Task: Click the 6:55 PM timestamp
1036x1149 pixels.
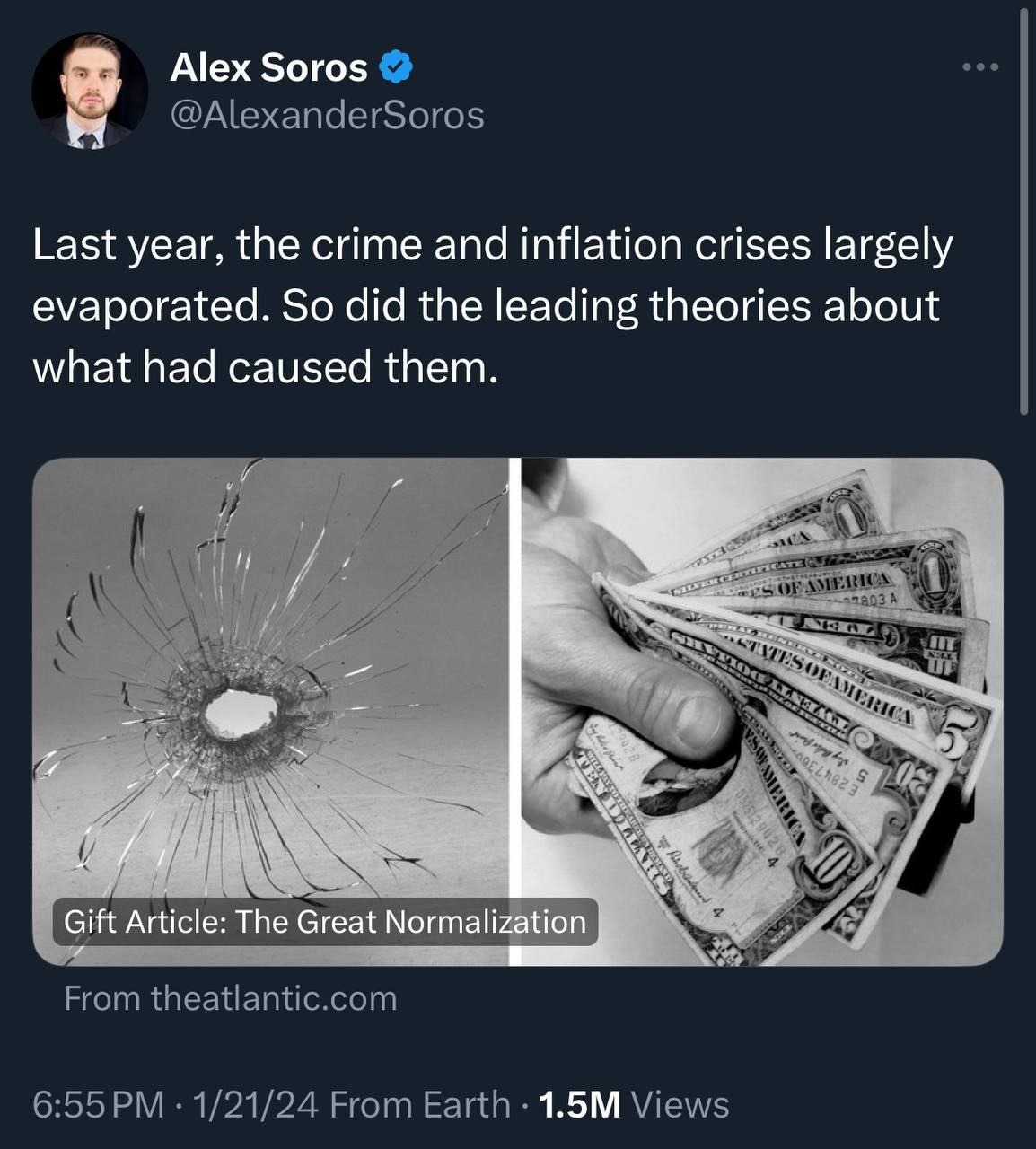Action: point(99,1104)
